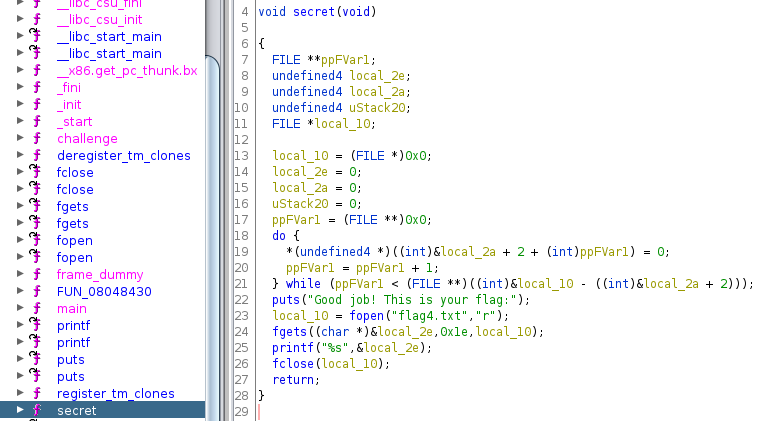The width and height of the screenshot is (783, 421).
Task: Expand the _init tree node
Action: pos(20,103)
